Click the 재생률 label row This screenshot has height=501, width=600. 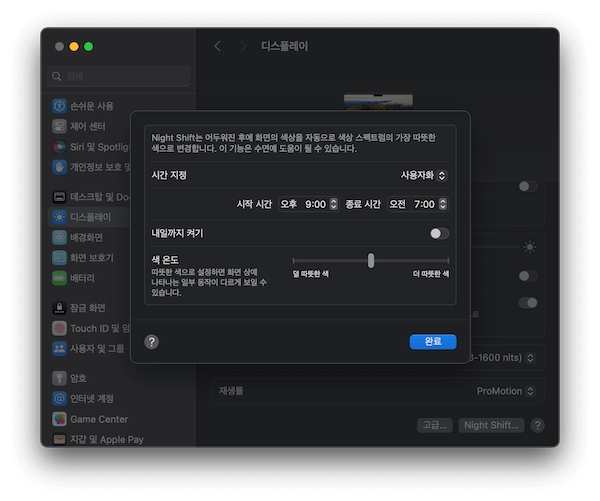point(378,391)
